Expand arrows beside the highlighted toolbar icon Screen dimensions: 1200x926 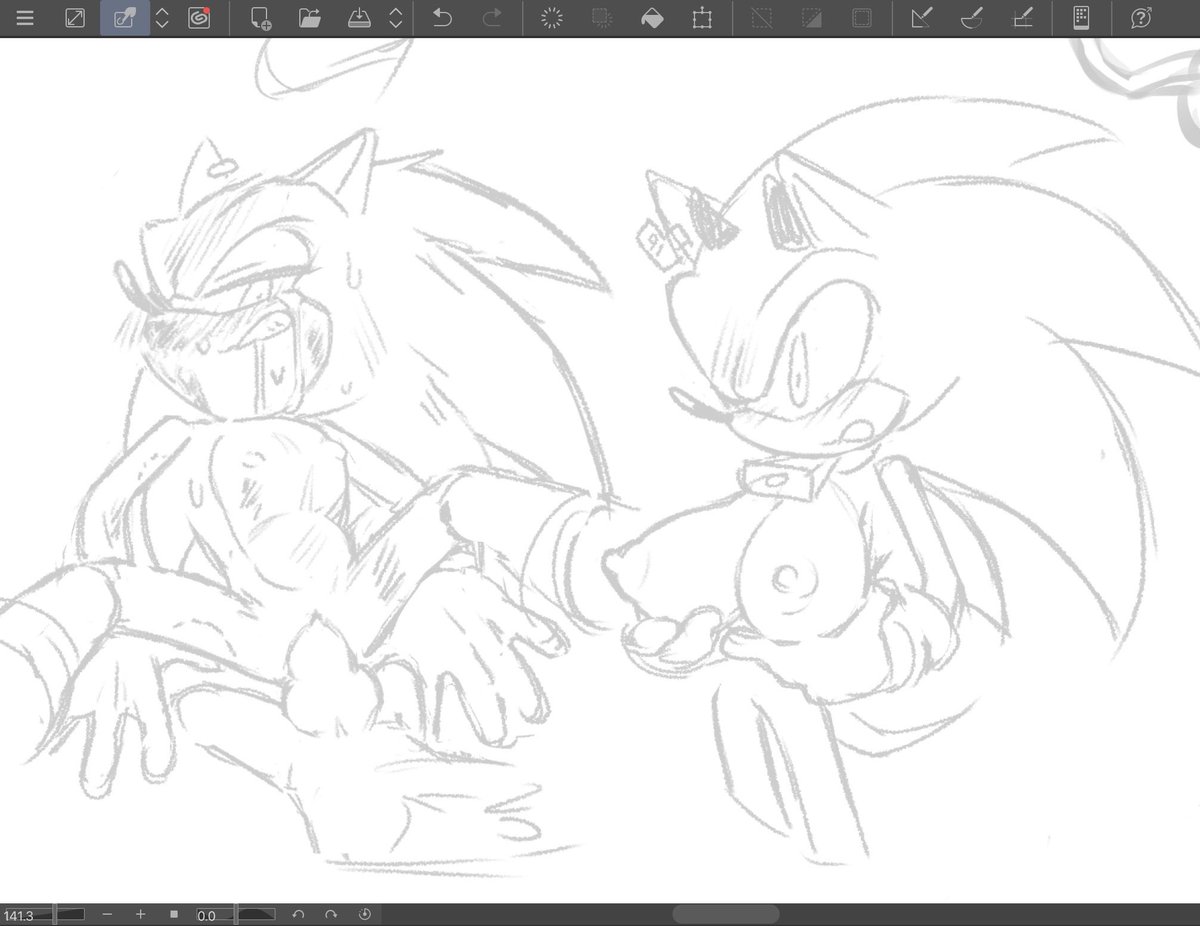tap(162, 18)
